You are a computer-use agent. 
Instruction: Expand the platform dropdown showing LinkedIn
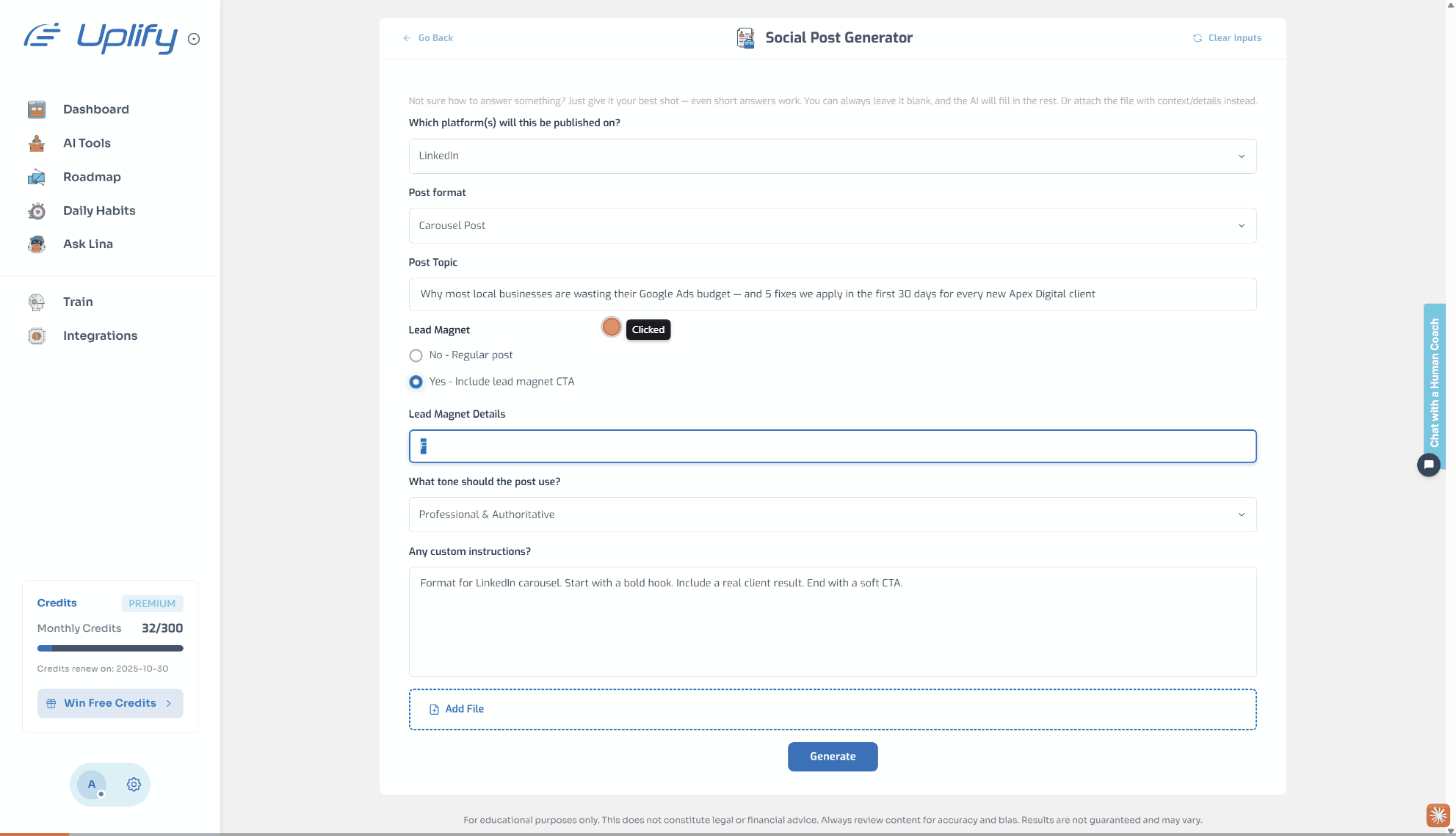coord(832,156)
